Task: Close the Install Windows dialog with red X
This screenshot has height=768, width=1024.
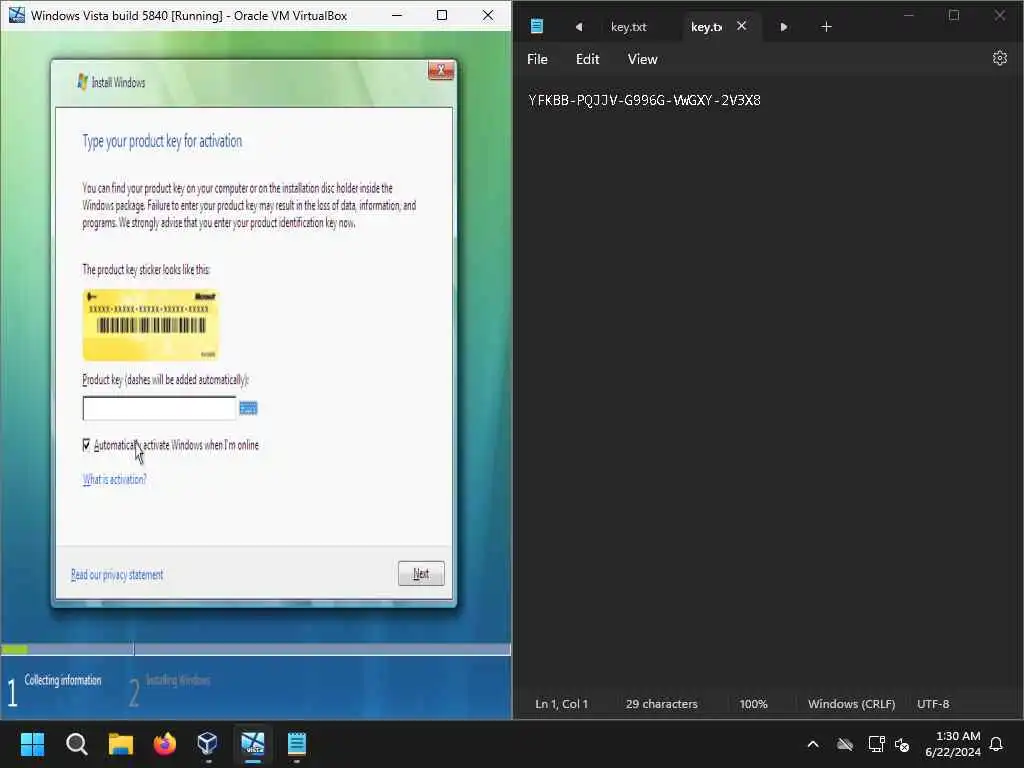Action: 441,70
